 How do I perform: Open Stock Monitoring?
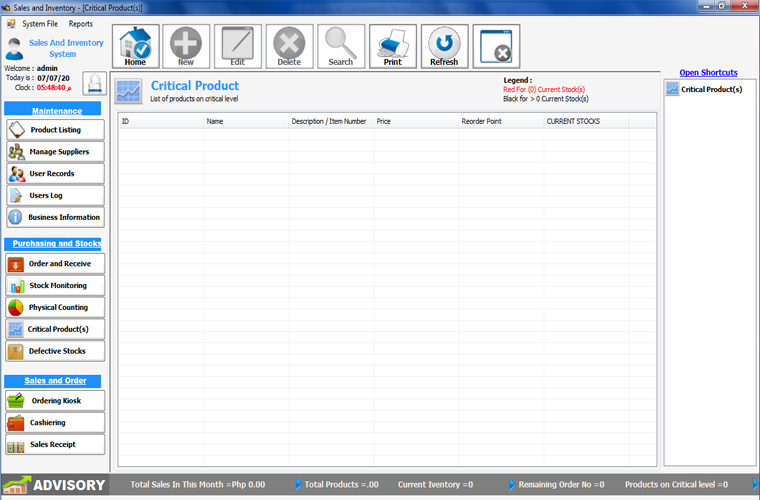coord(55,285)
